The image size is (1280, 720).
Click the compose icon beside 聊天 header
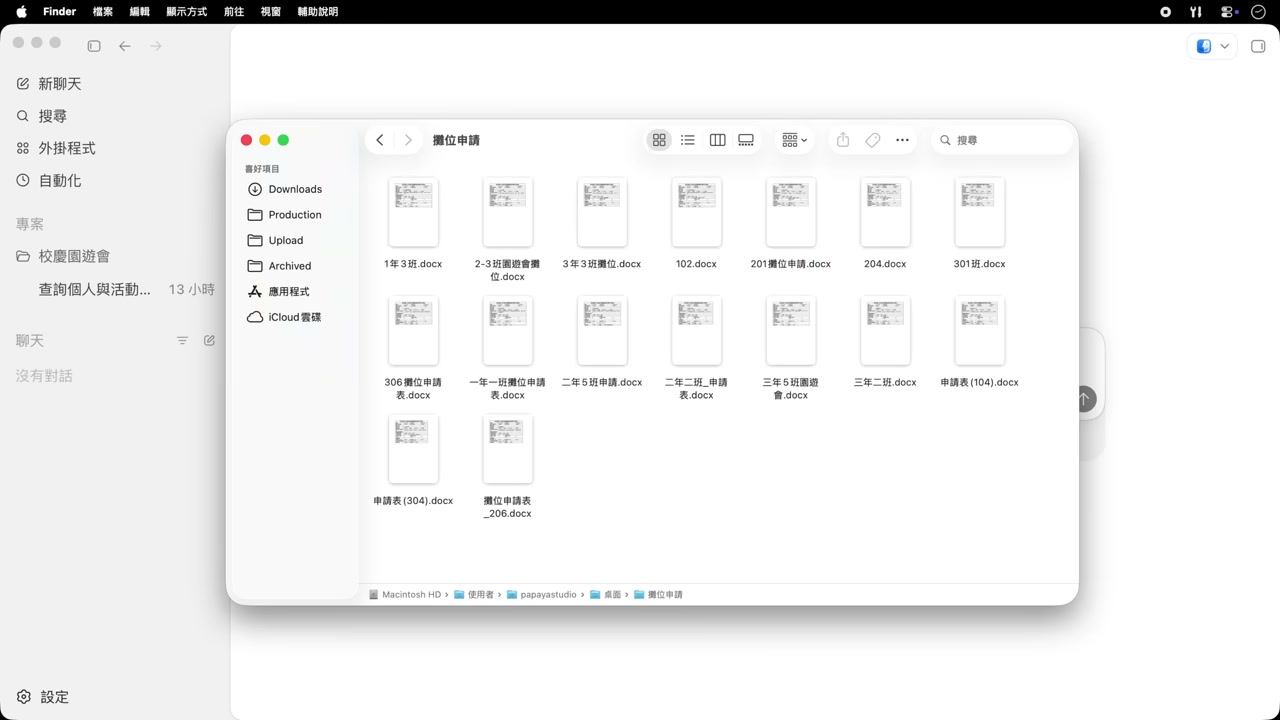(209, 341)
